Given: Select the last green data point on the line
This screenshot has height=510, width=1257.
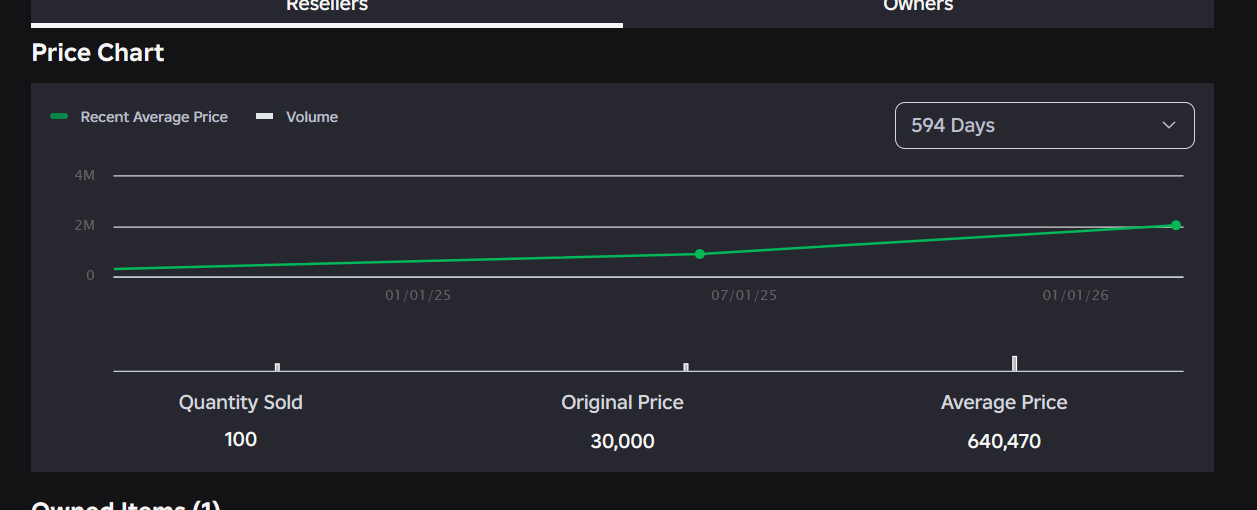Looking at the screenshot, I should pyautogui.click(x=1176, y=225).
